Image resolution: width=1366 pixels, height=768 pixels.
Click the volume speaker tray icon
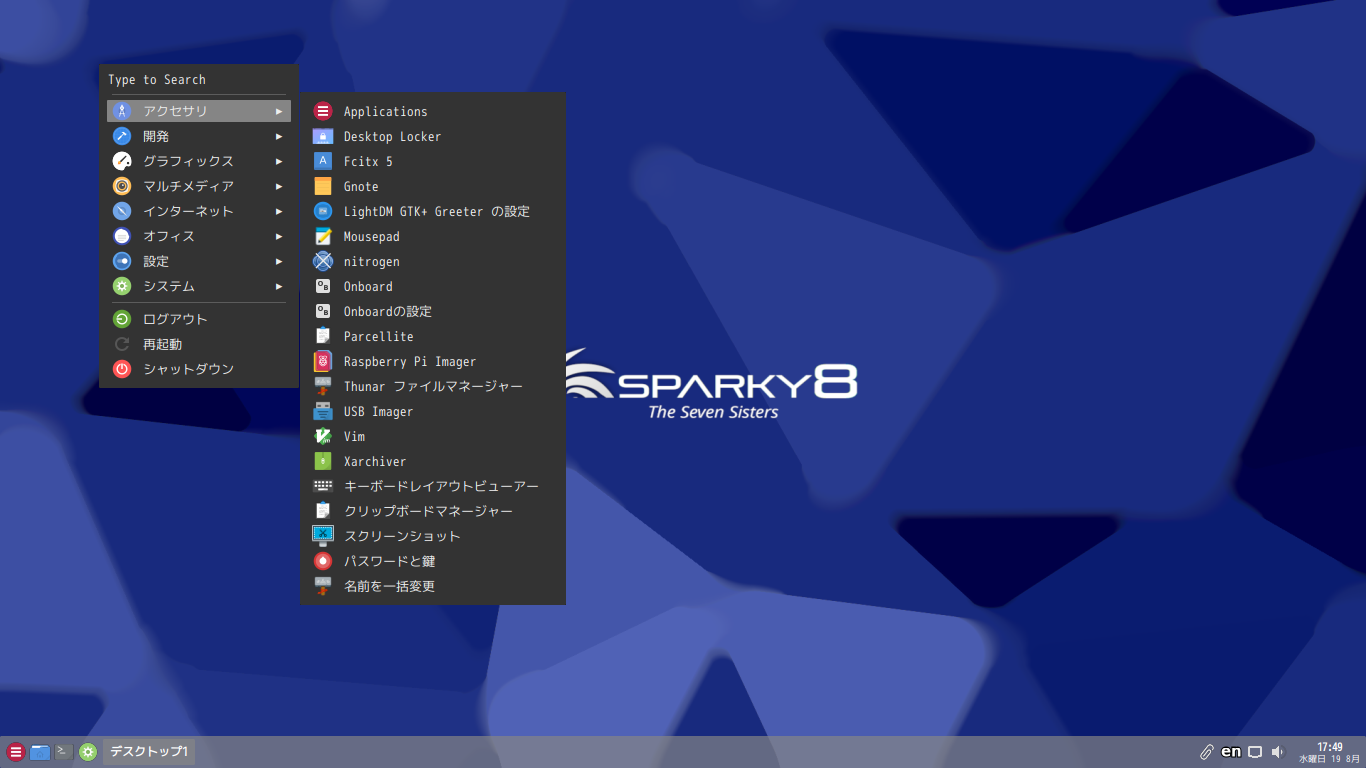(x=1277, y=752)
